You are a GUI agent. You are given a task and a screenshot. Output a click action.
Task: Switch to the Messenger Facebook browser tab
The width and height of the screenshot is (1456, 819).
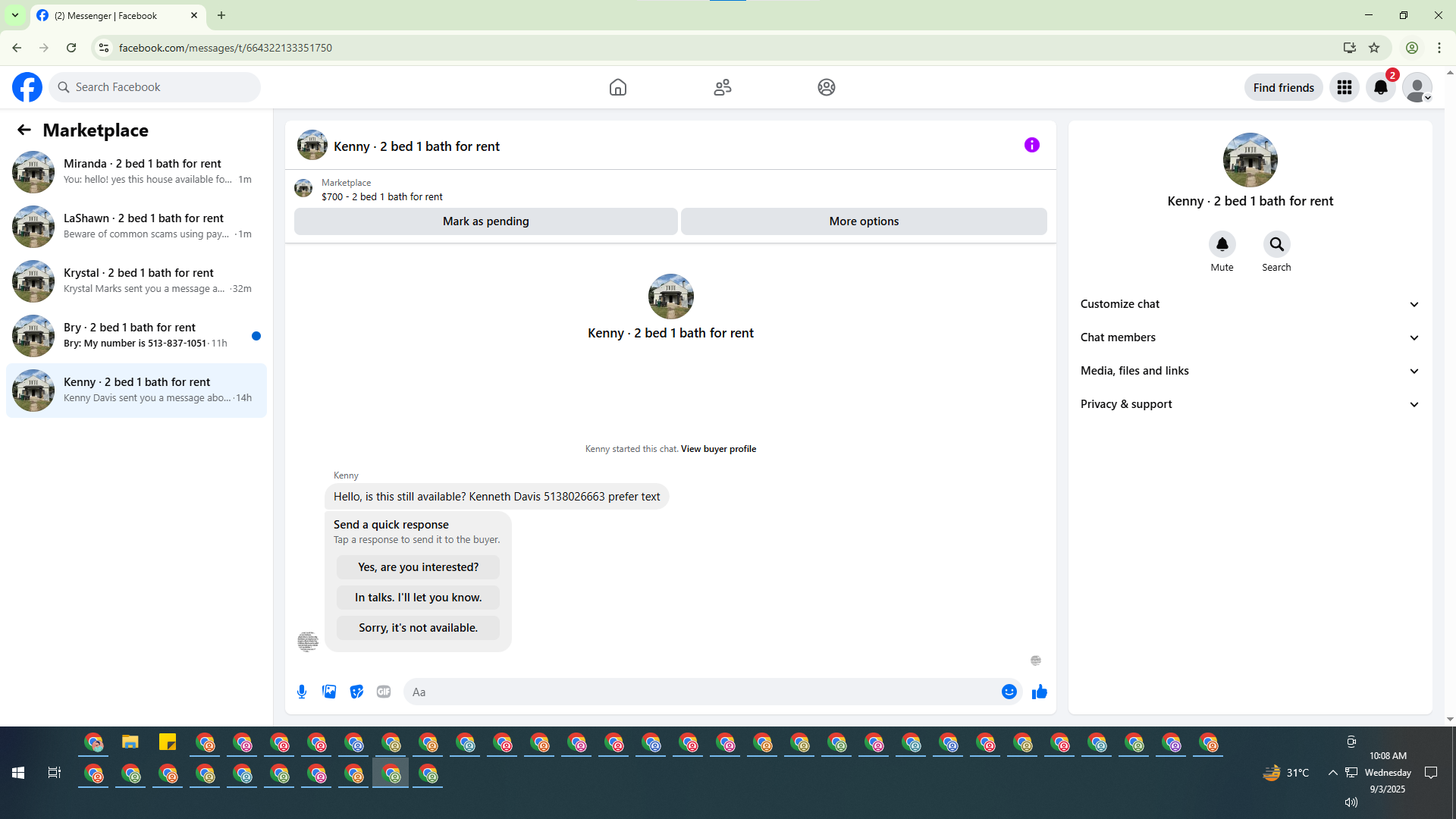(x=118, y=15)
